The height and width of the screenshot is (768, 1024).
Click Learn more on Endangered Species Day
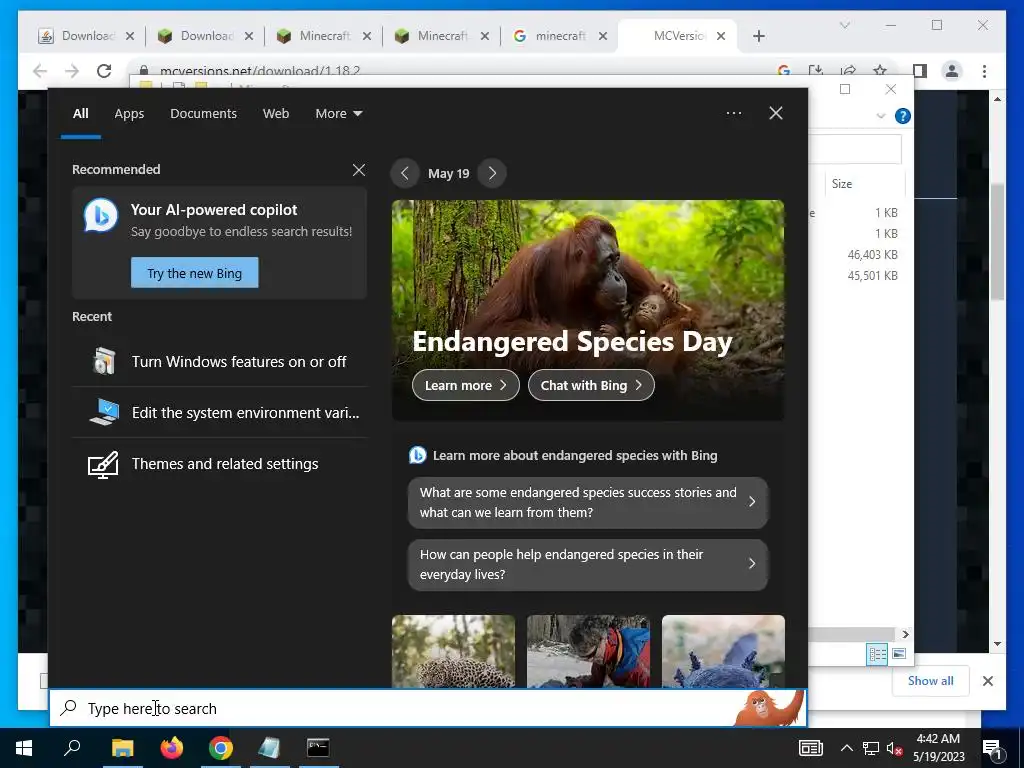[466, 385]
